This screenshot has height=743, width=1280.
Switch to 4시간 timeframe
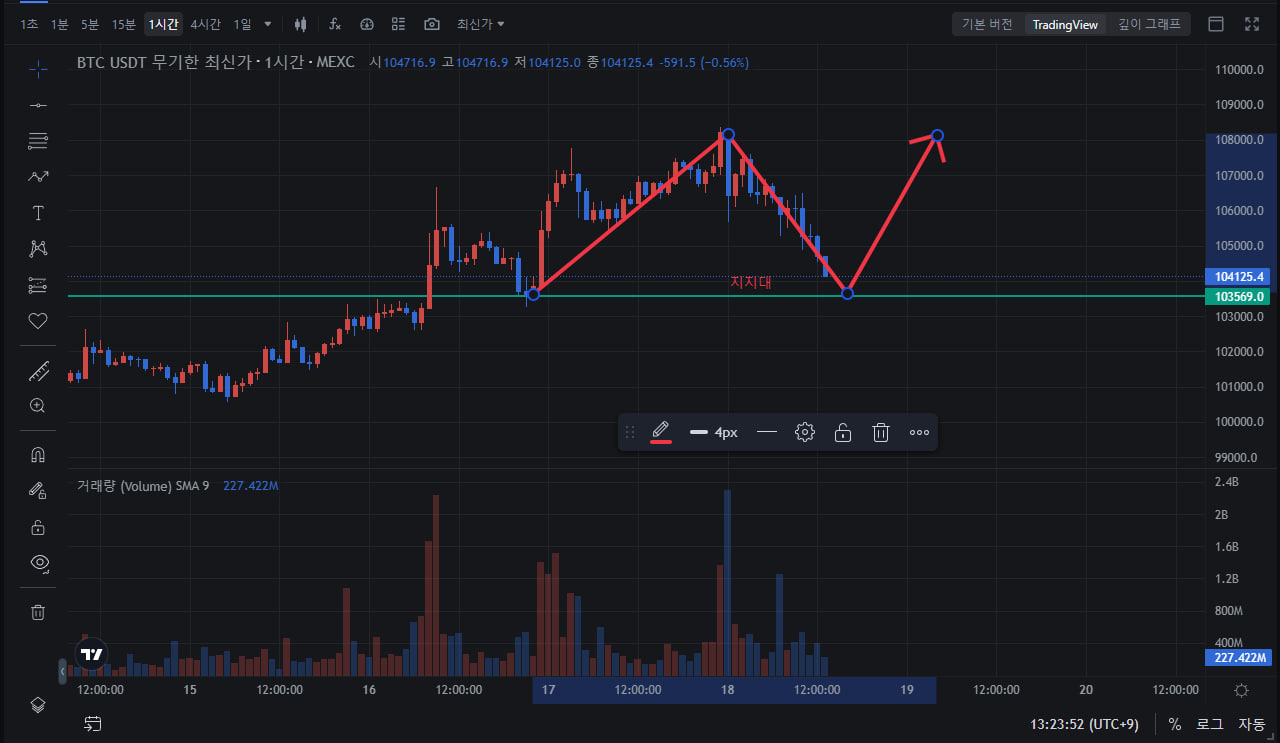pyautogui.click(x=206, y=24)
